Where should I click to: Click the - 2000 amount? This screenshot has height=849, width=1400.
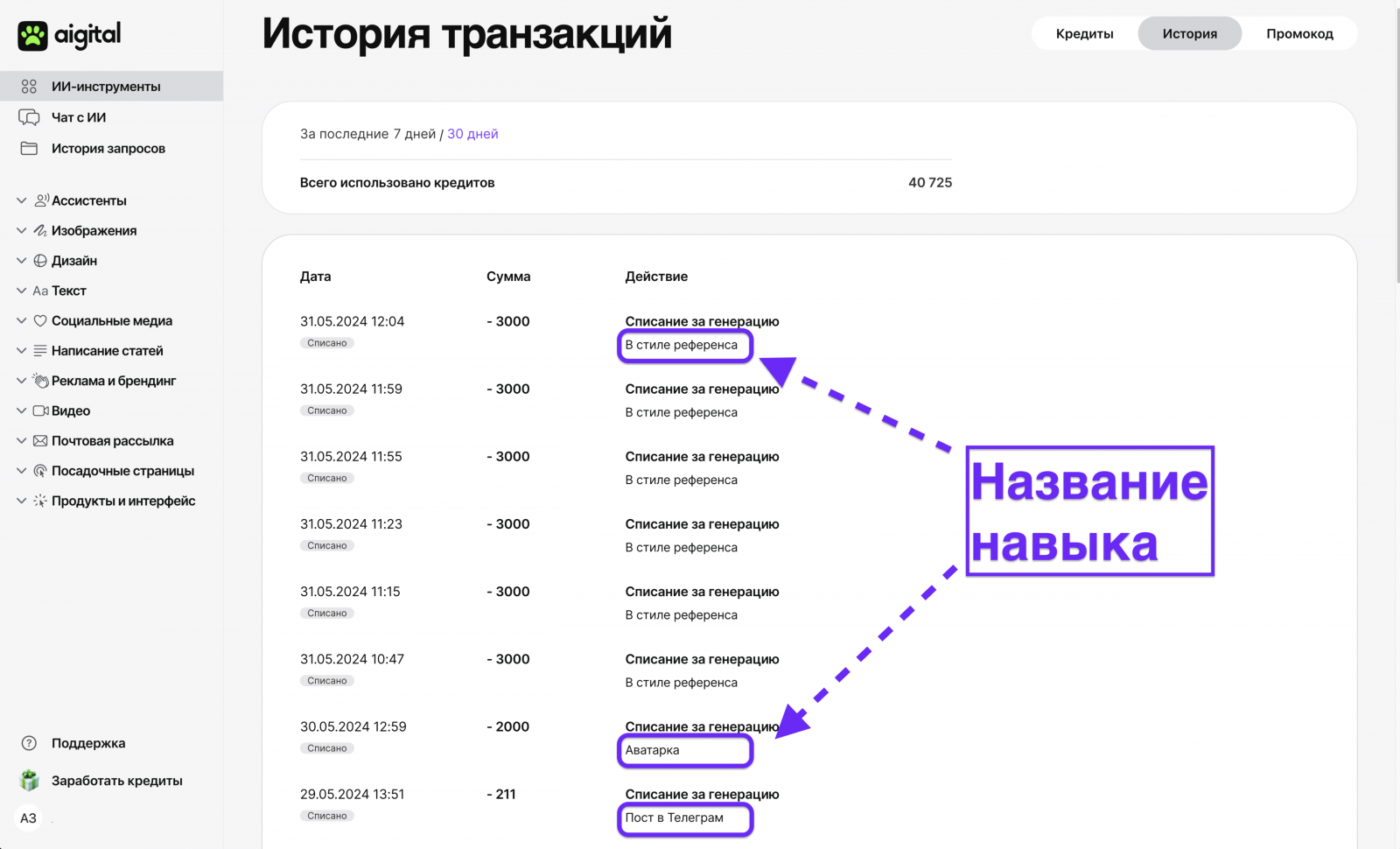point(508,726)
